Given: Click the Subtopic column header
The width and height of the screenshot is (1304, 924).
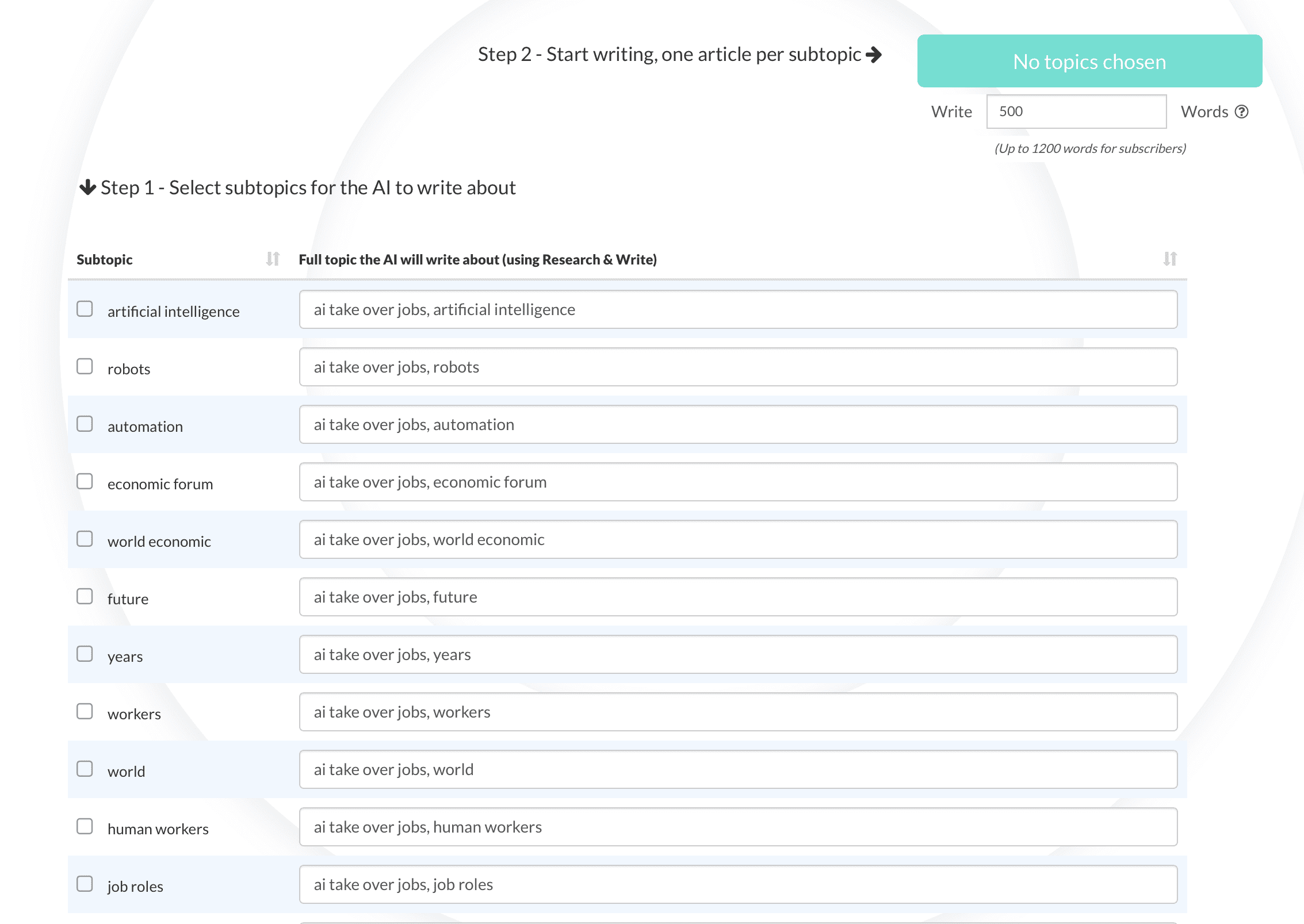Looking at the screenshot, I should click(105, 259).
